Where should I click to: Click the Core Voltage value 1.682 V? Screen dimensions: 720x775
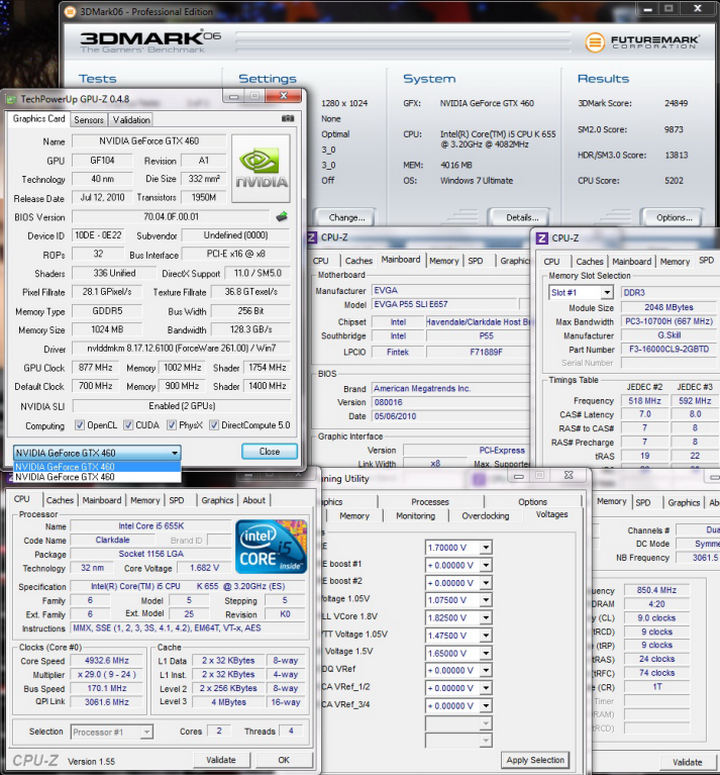click(x=204, y=568)
